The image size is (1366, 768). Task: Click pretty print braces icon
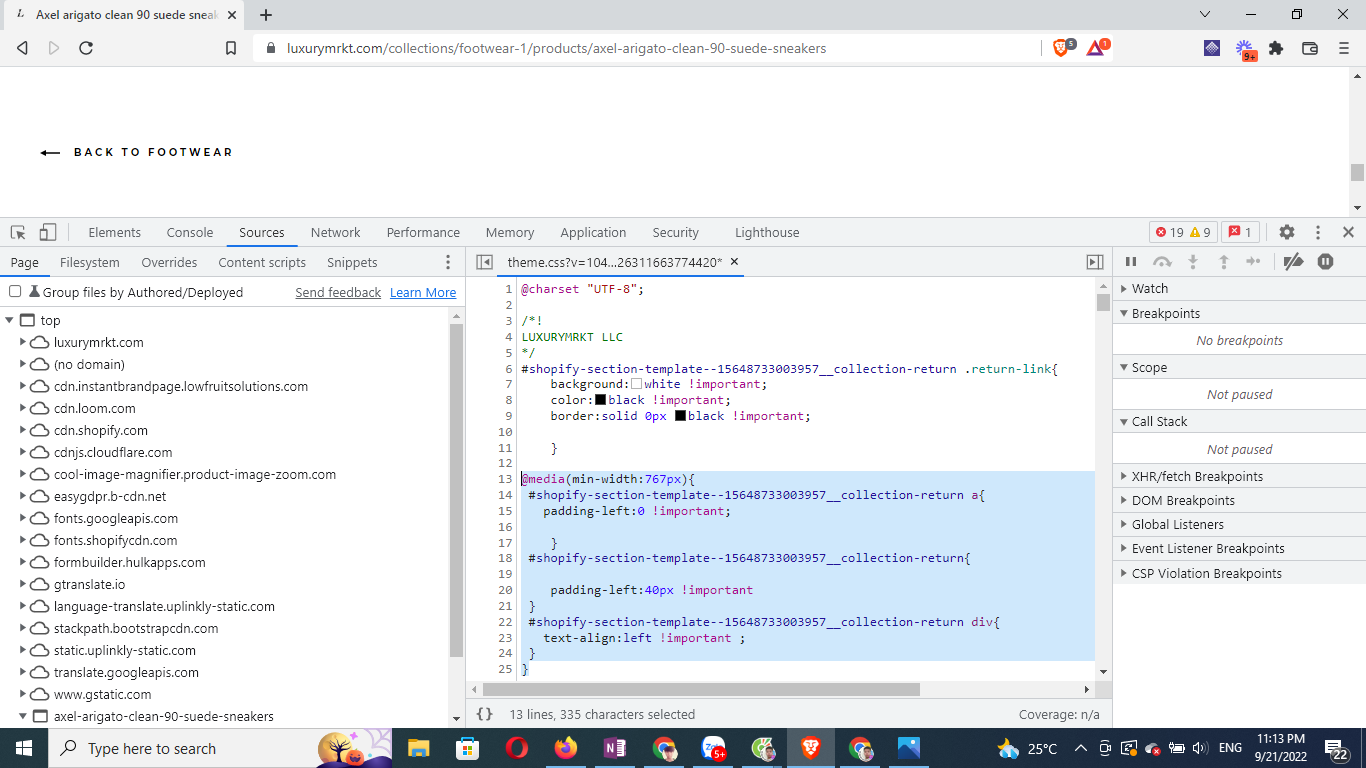point(485,714)
